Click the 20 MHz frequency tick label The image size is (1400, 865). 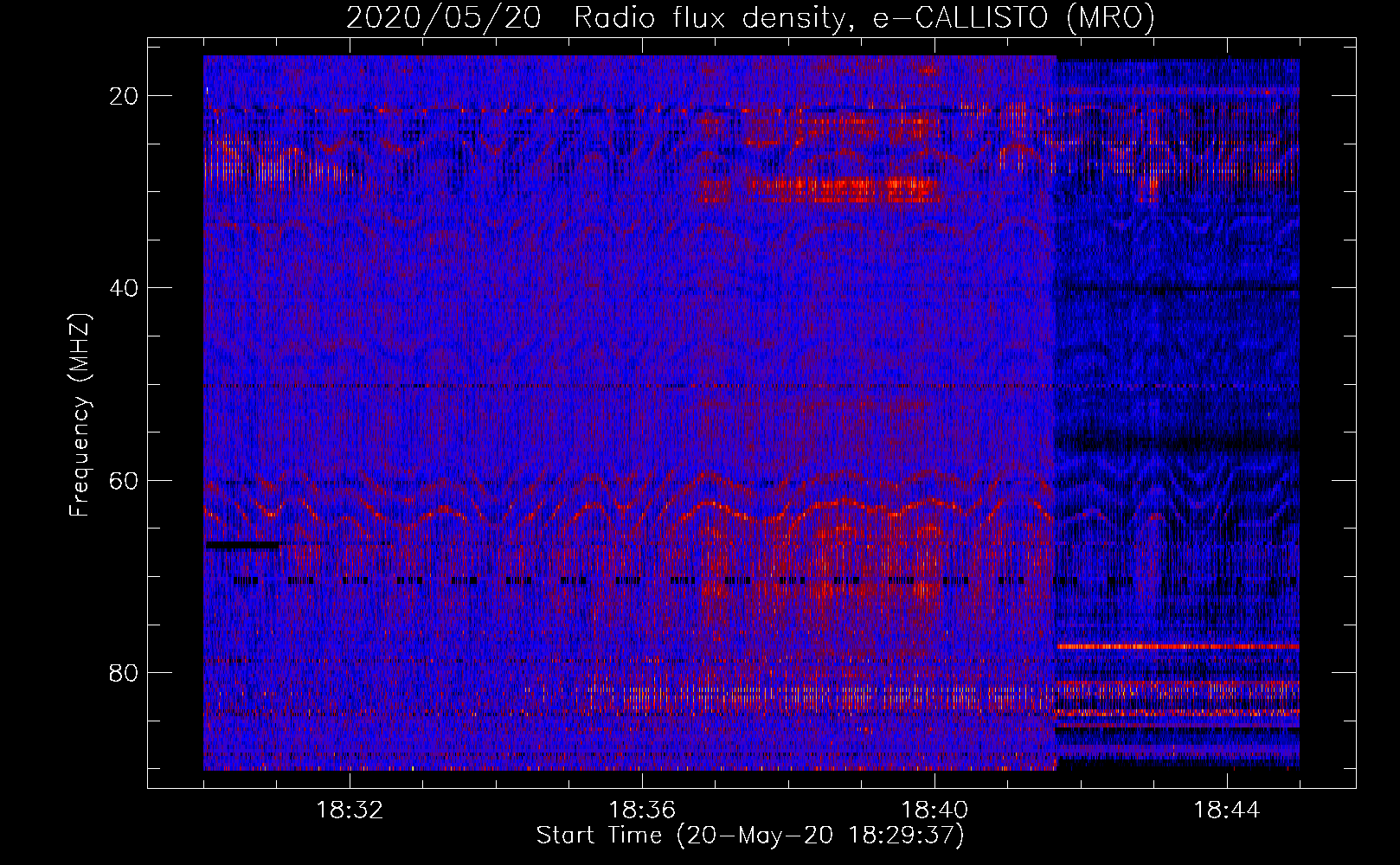[125, 96]
